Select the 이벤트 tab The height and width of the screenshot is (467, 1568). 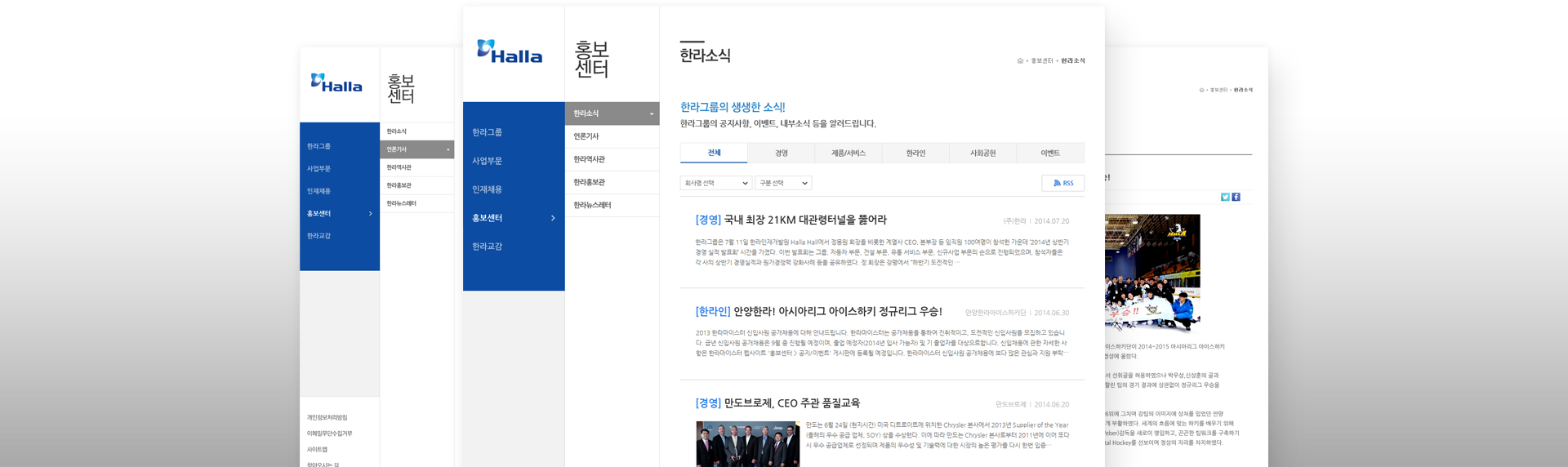click(1050, 153)
